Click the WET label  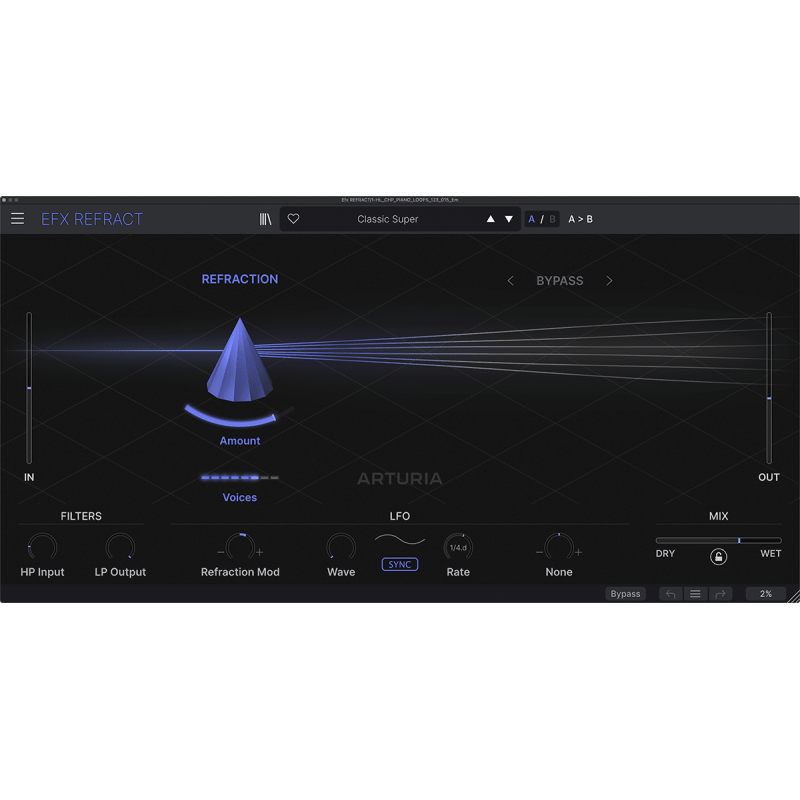pyautogui.click(x=770, y=554)
